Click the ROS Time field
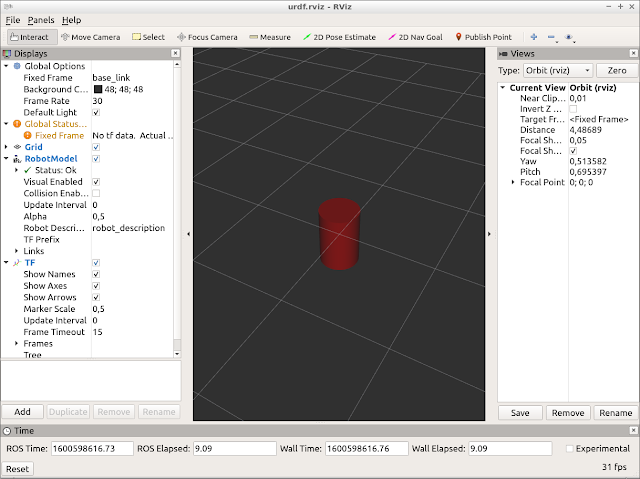 pyautogui.click(x=92, y=448)
